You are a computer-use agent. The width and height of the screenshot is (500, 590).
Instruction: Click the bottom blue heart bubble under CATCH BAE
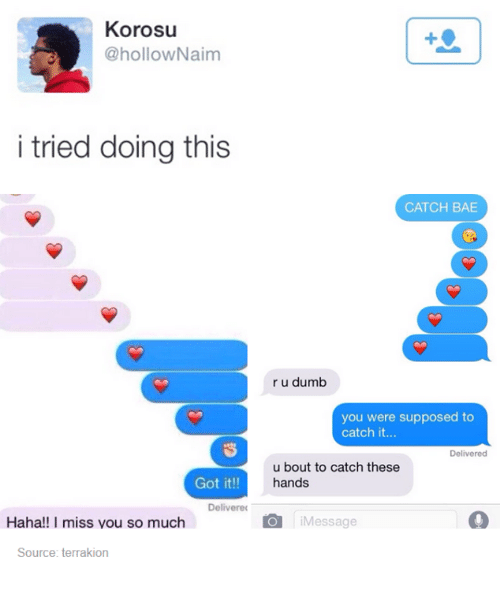[446, 348]
